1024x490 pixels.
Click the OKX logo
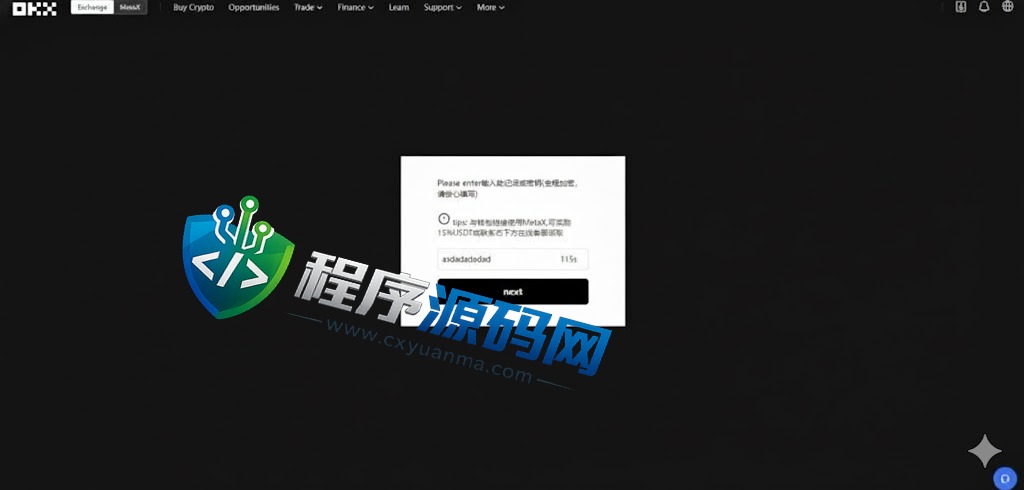pos(34,8)
